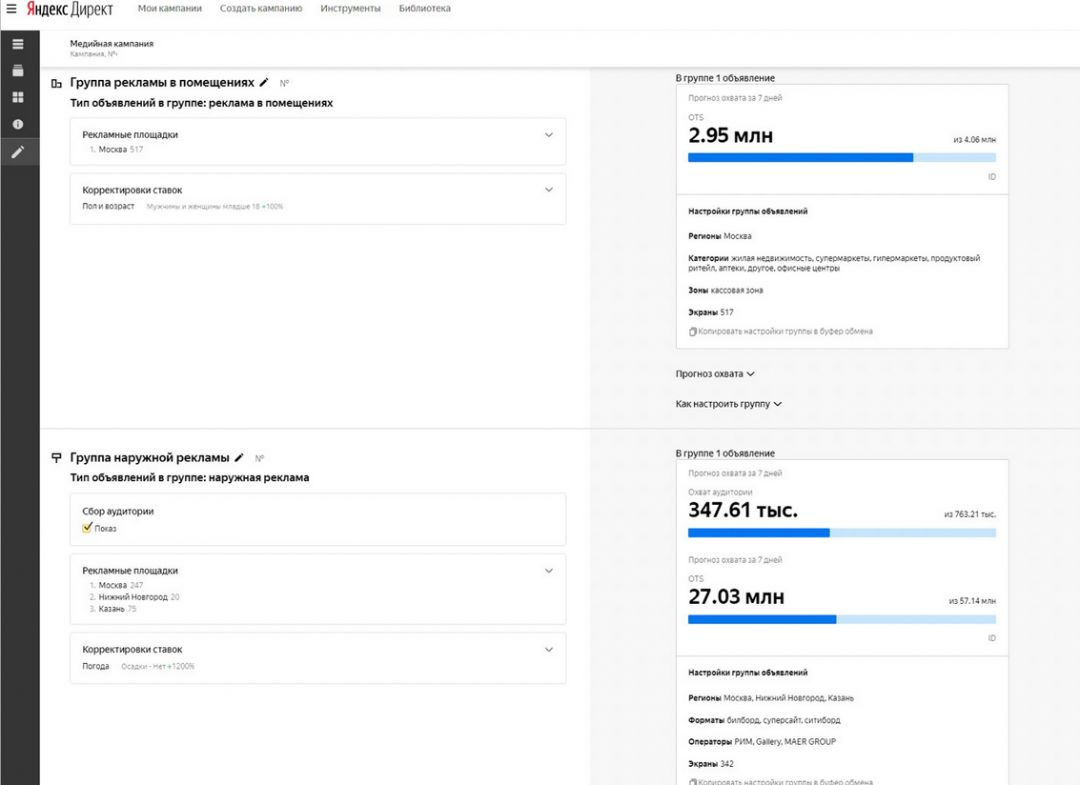The width and height of the screenshot is (1080, 785).
Task: Expand Рекламные площадки in the indoor group
Action: click(x=548, y=135)
